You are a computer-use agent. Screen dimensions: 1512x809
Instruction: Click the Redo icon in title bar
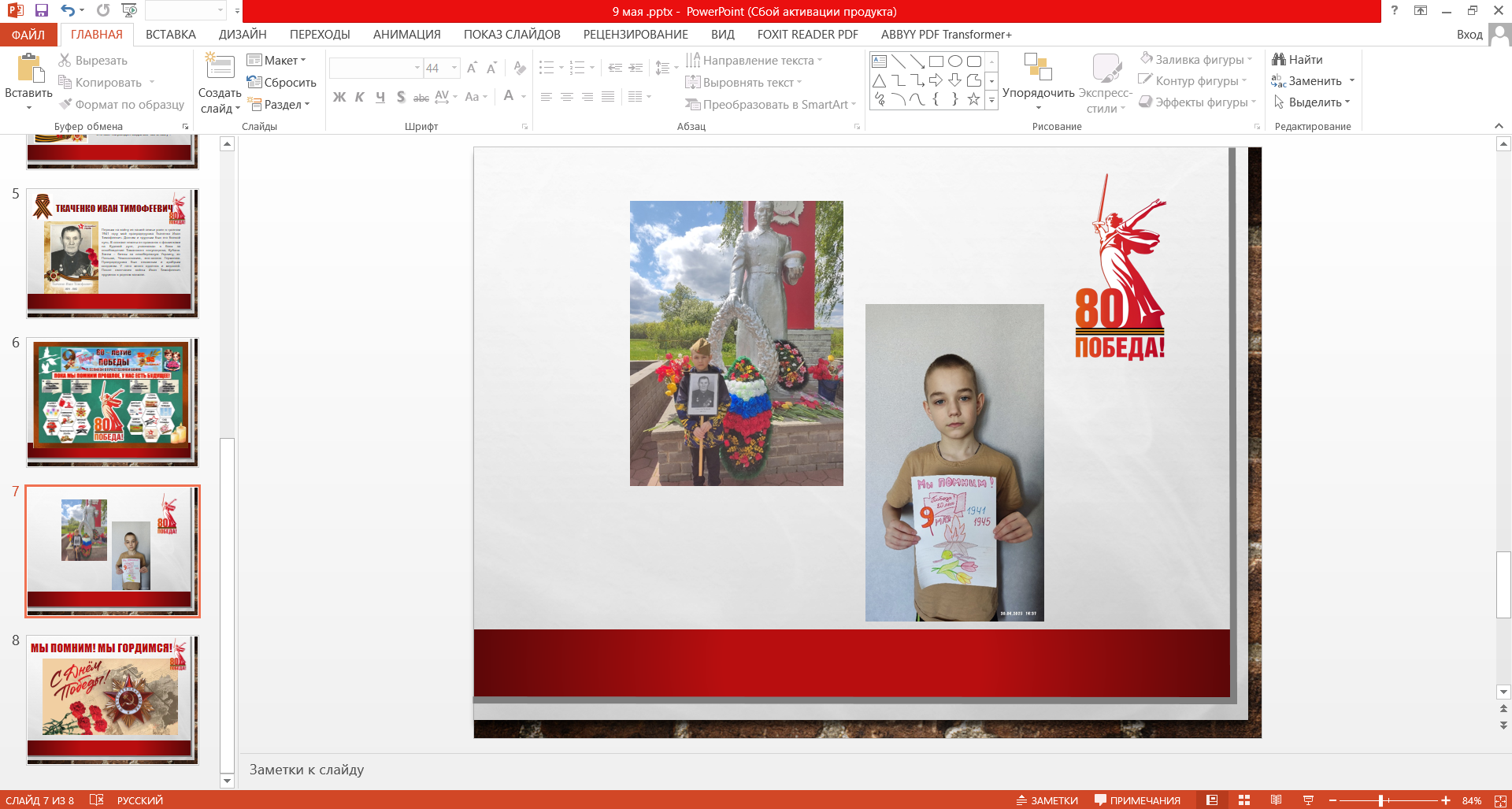click(x=103, y=10)
